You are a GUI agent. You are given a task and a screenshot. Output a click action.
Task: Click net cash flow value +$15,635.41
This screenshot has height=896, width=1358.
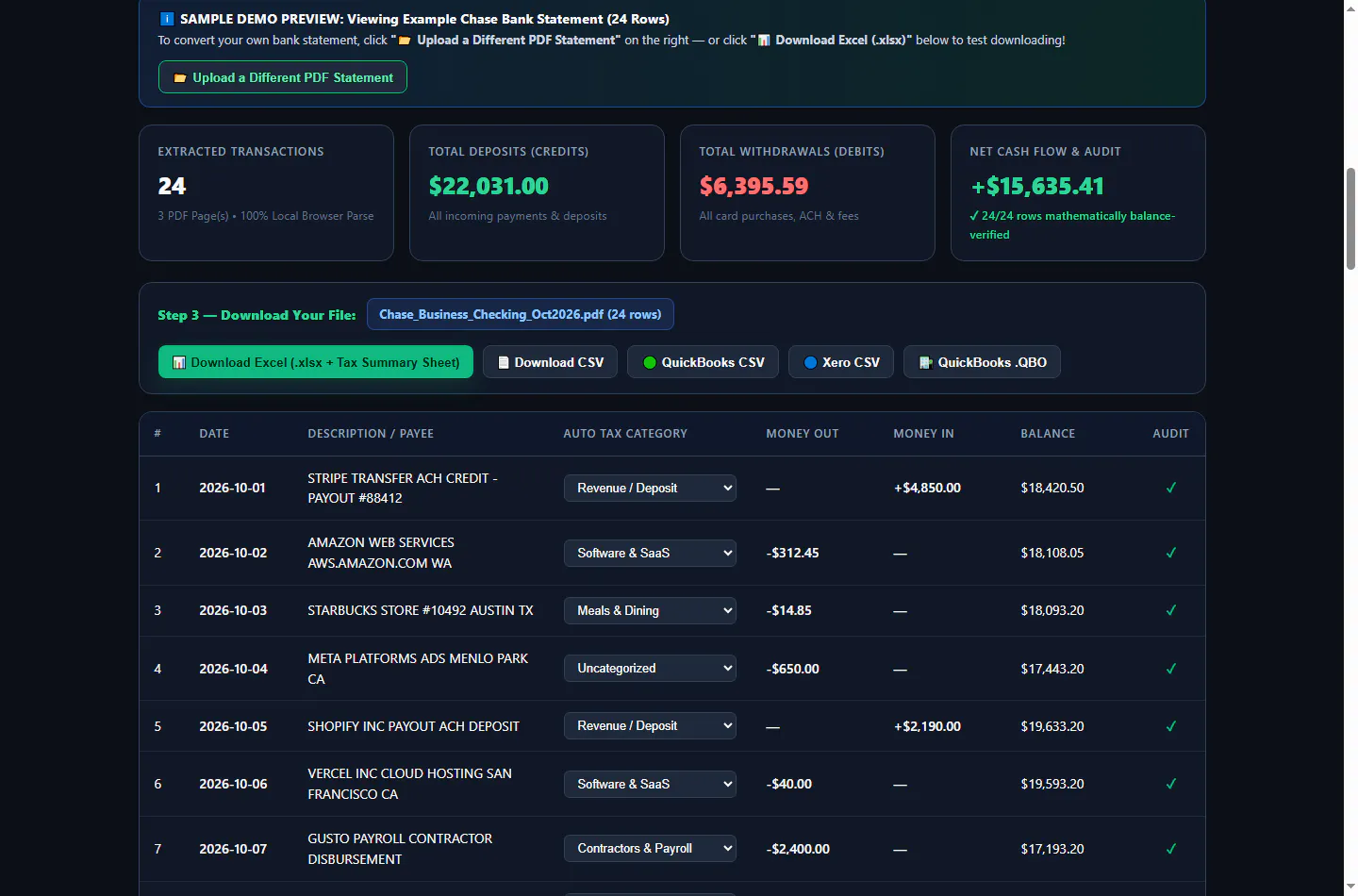tap(1037, 186)
